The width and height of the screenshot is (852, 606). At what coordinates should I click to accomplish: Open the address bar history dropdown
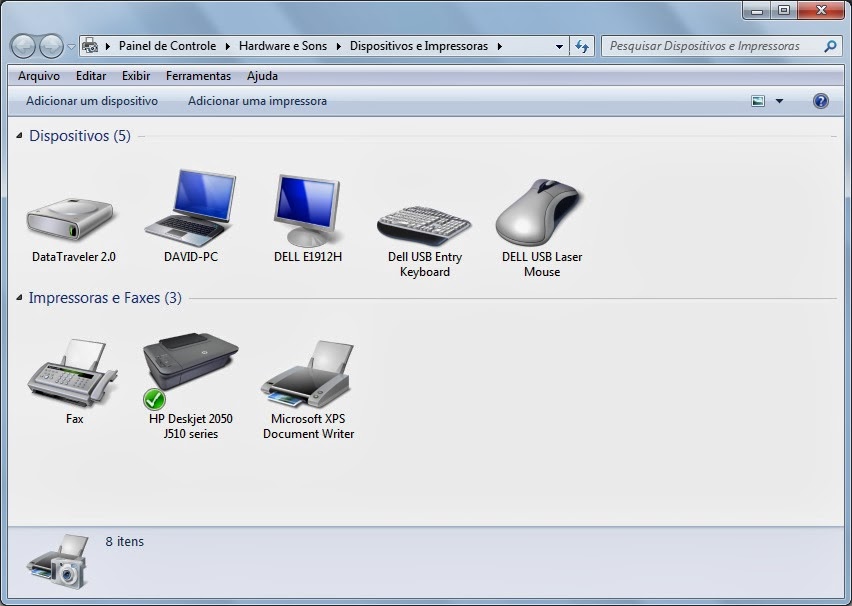559,47
